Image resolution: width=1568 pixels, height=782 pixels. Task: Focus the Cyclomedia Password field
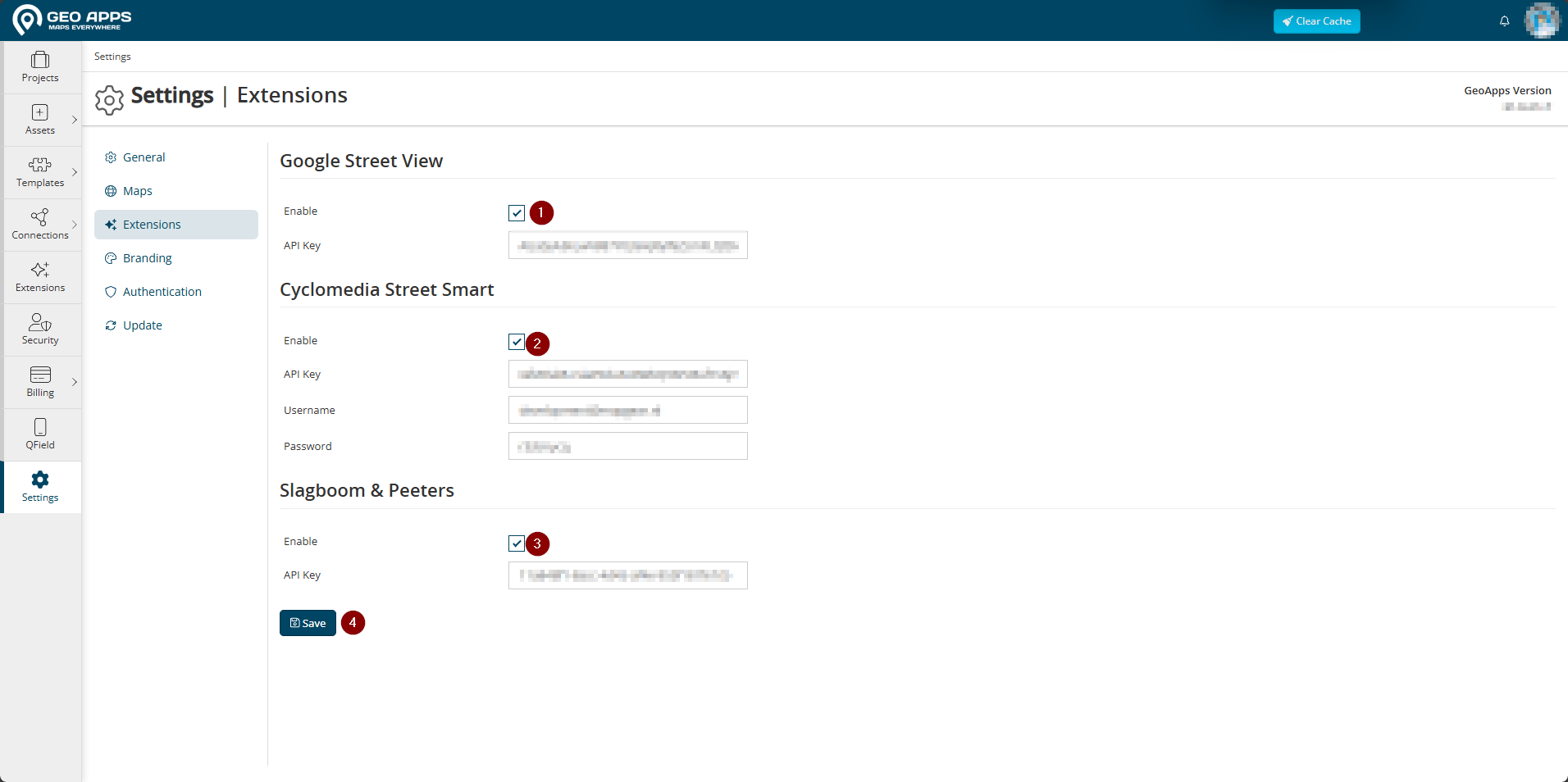[x=628, y=446]
